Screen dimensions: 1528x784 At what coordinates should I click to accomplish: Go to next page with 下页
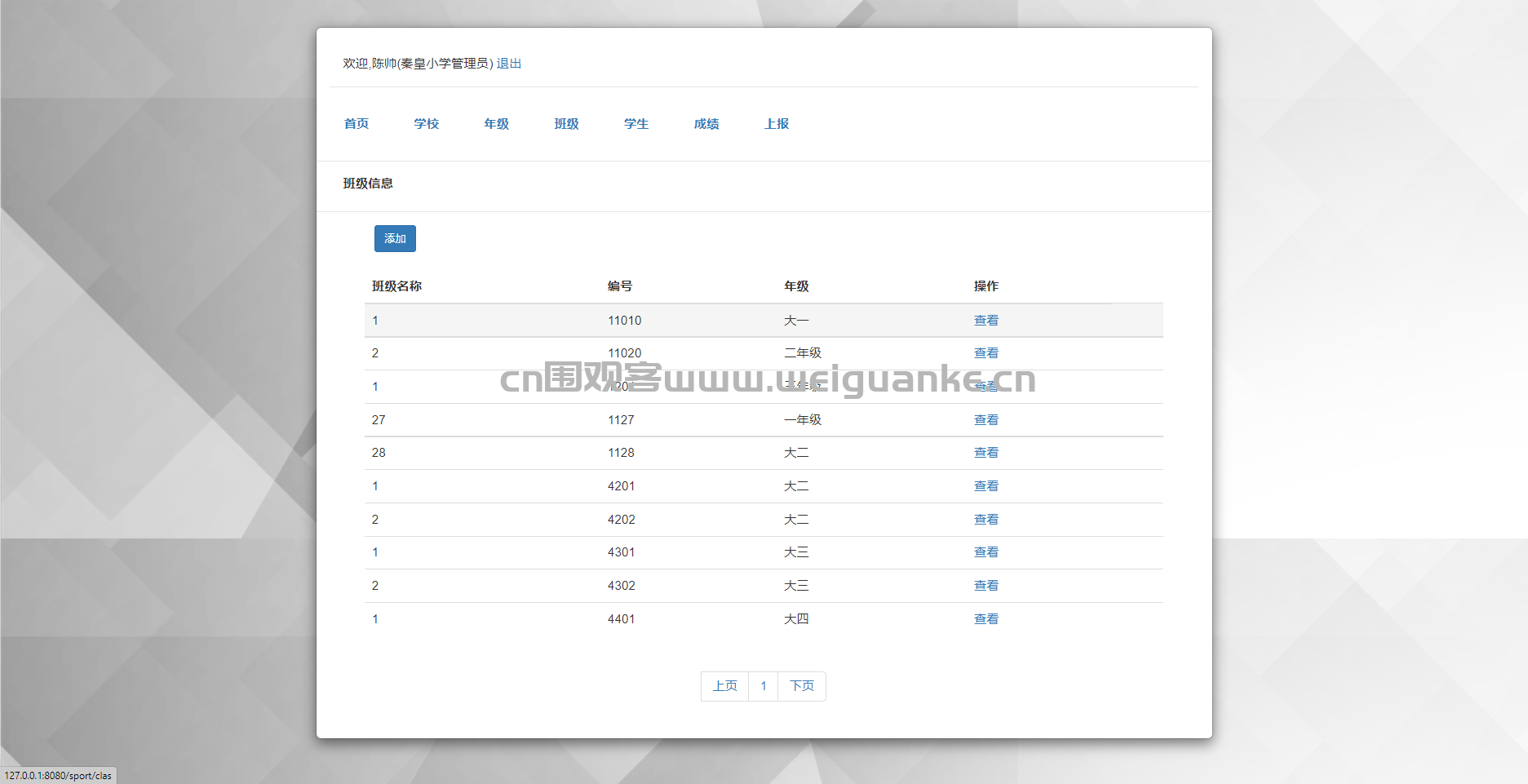(x=802, y=686)
